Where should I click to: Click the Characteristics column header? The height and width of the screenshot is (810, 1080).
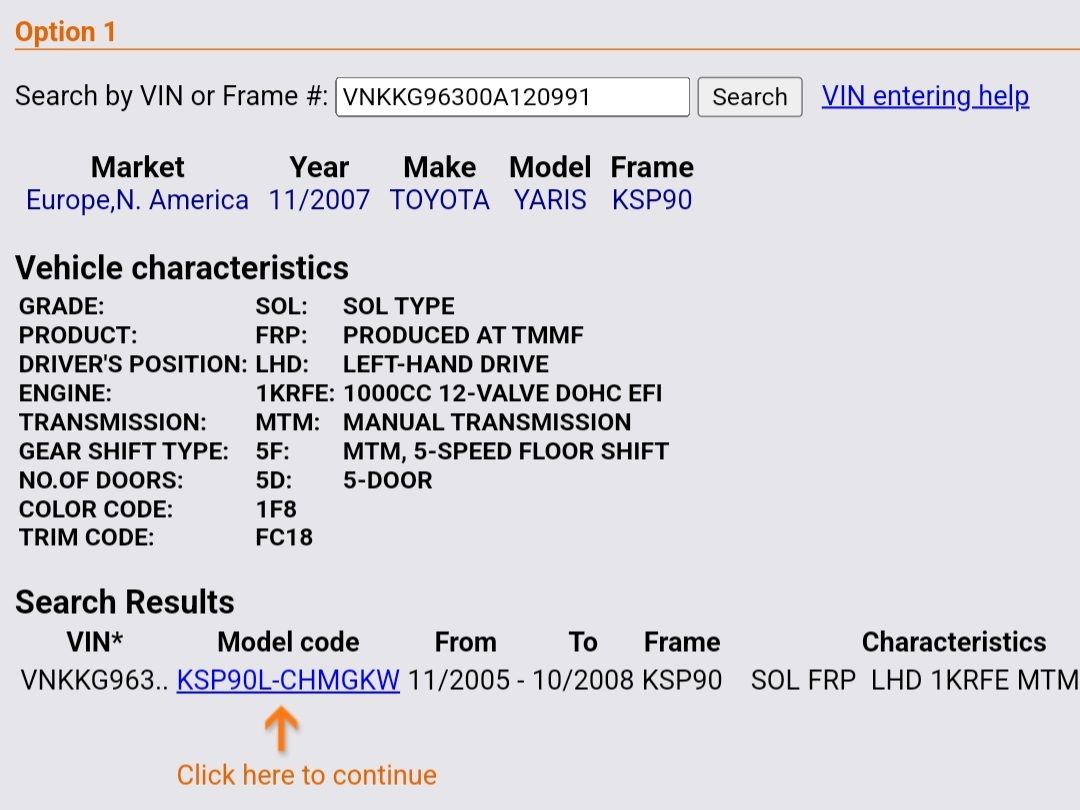coord(954,642)
